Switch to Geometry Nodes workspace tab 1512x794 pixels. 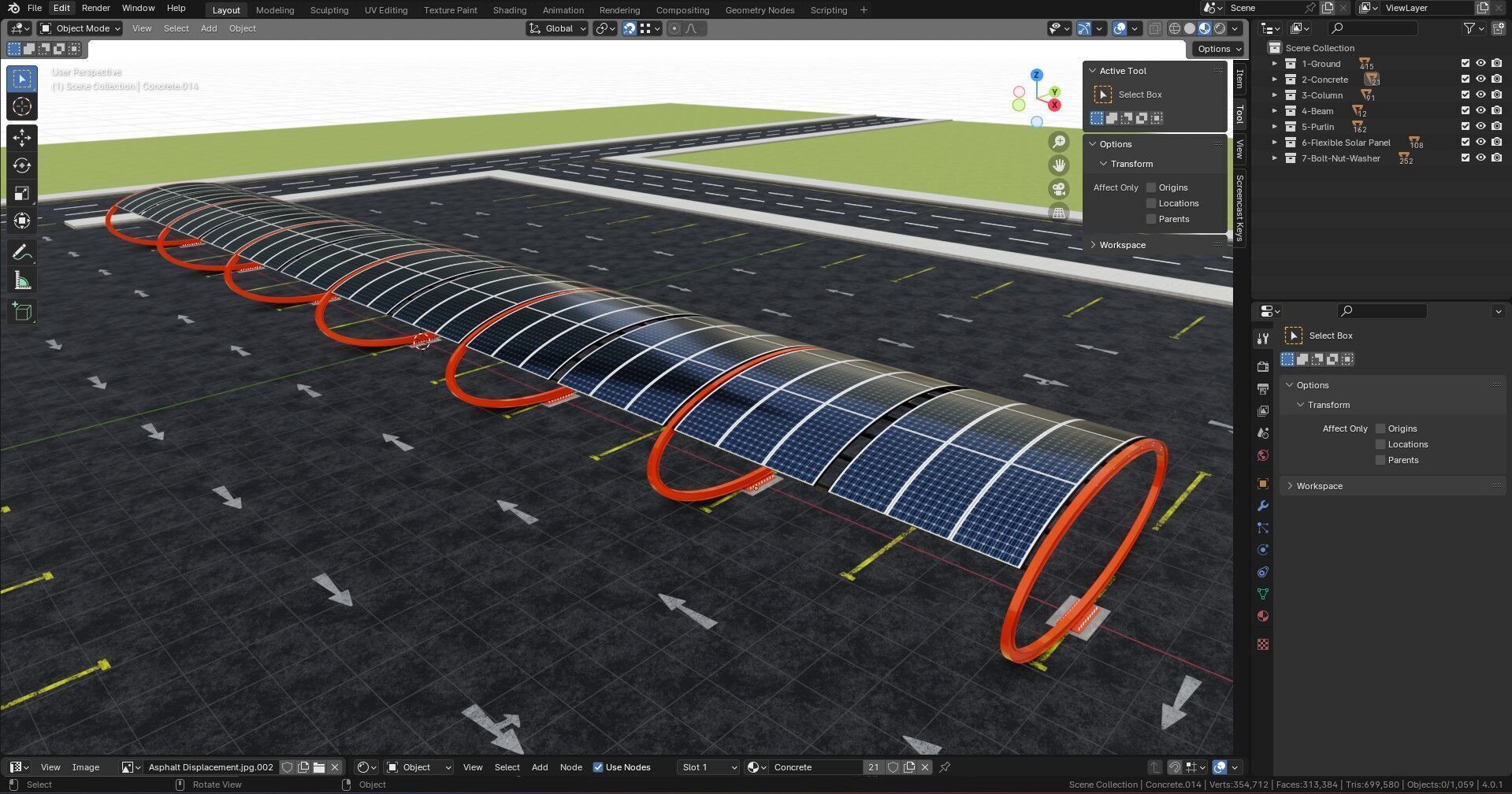point(760,10)
